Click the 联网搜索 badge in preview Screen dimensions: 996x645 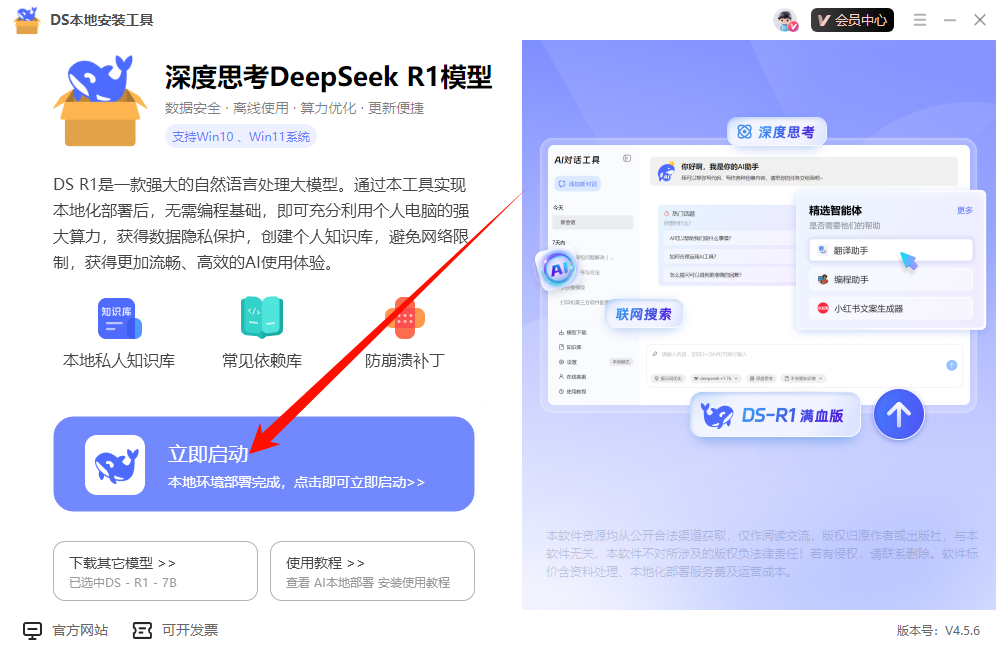[642, 314]
